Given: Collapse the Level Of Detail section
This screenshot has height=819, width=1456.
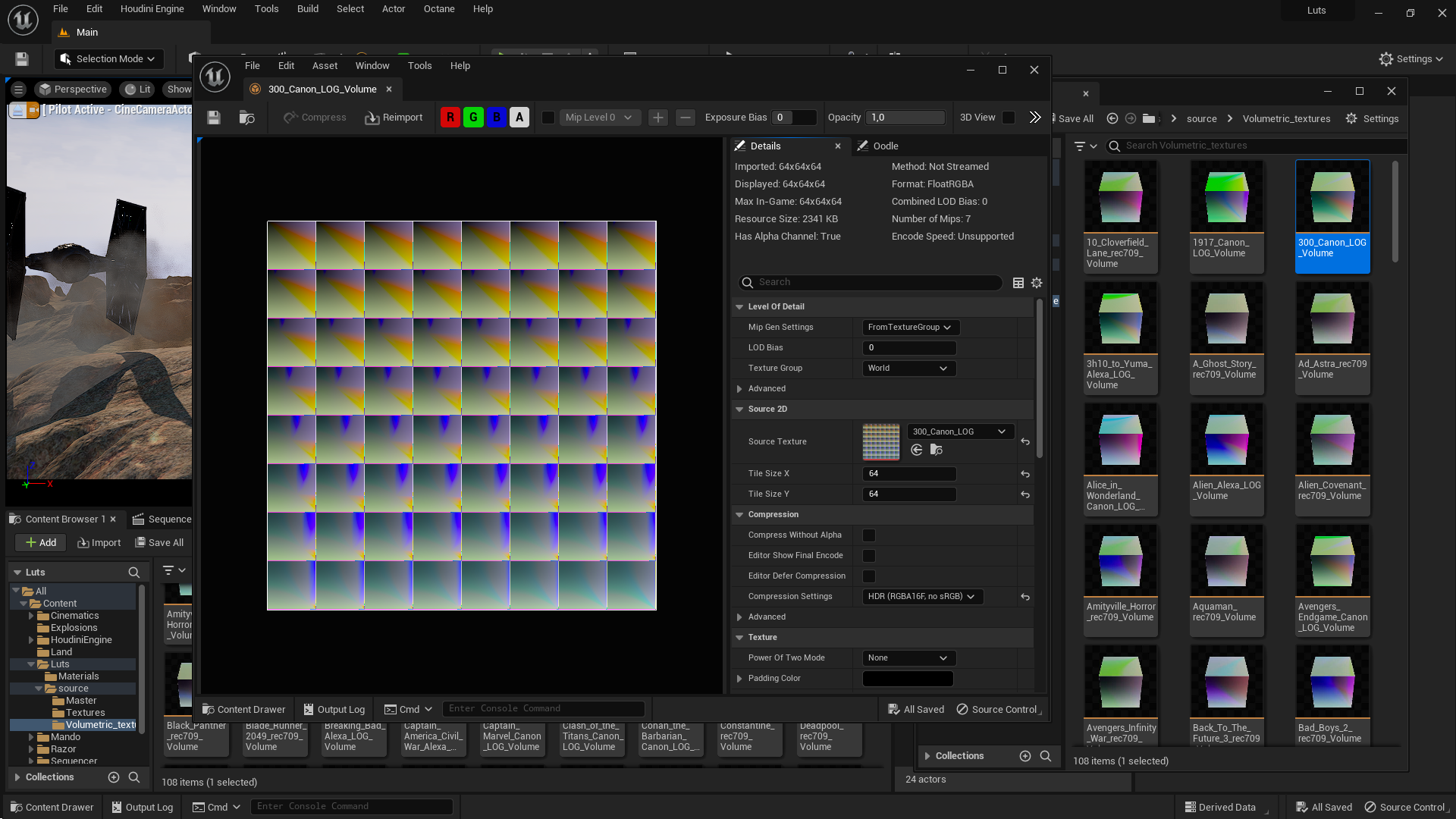Looking at the screenshot, I should click(739, 307).
